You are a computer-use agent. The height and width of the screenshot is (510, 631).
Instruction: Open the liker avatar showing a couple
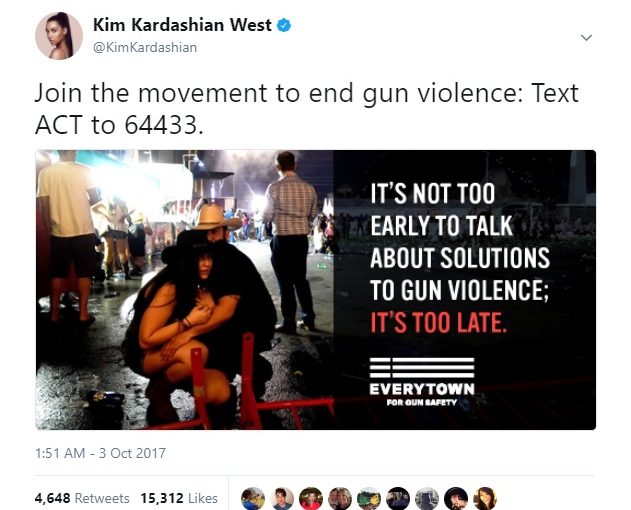point(340,499)
